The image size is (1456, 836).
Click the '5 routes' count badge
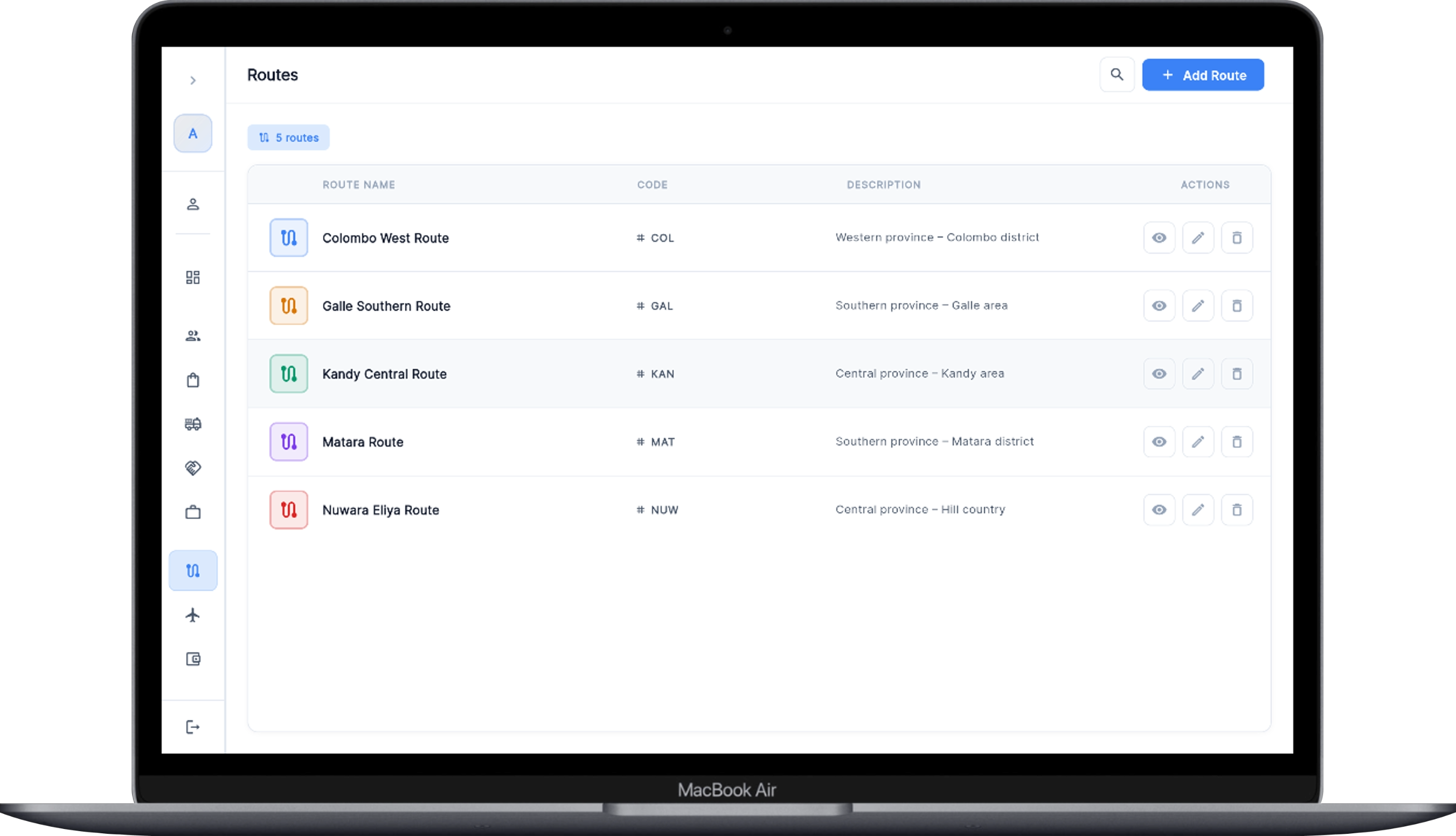288,138
